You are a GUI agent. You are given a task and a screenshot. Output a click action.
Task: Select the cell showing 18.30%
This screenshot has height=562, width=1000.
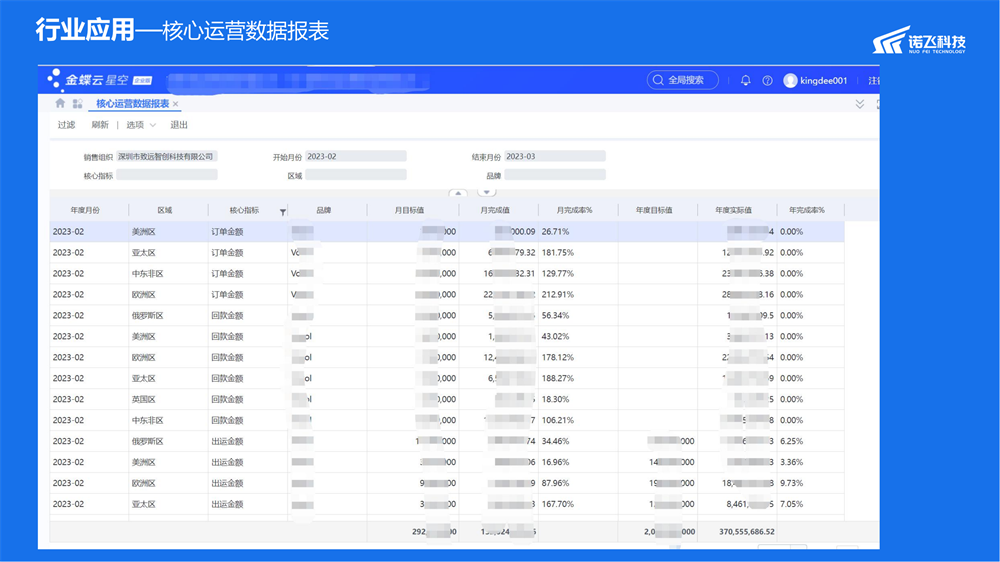[578, 399]
